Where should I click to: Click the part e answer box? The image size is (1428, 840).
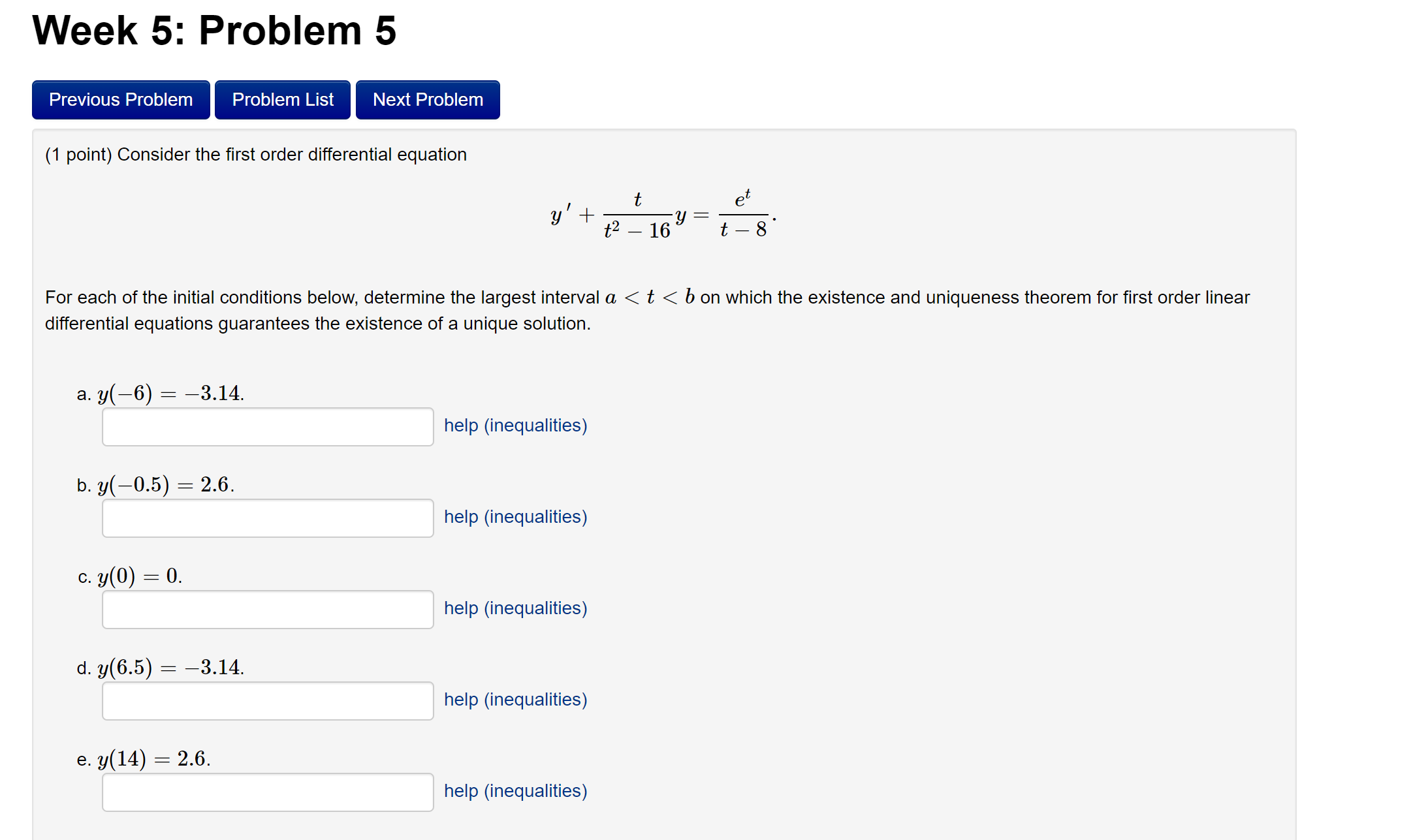[x=268, y=792]
